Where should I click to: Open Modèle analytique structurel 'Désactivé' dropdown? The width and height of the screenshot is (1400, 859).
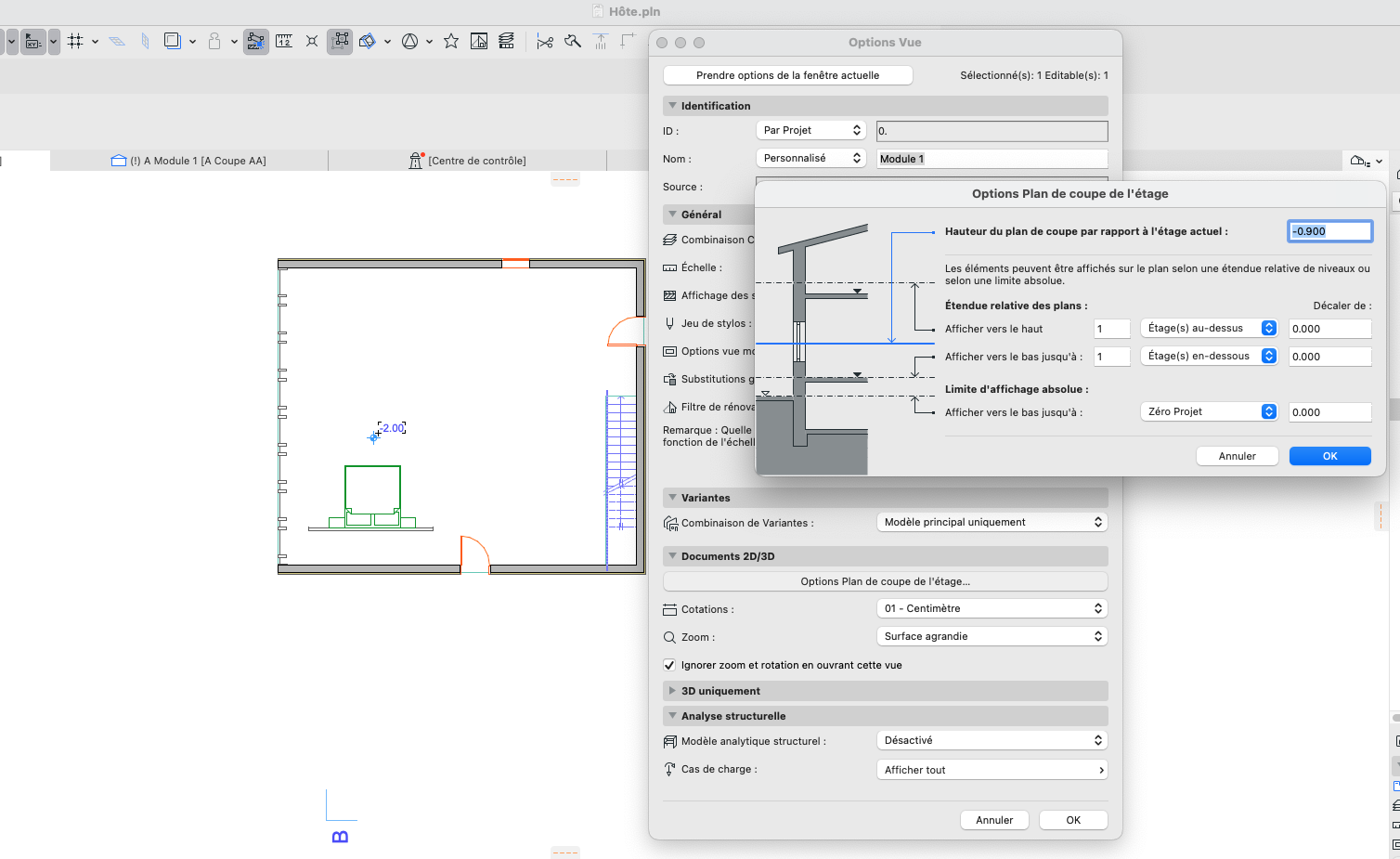(992, 740)
